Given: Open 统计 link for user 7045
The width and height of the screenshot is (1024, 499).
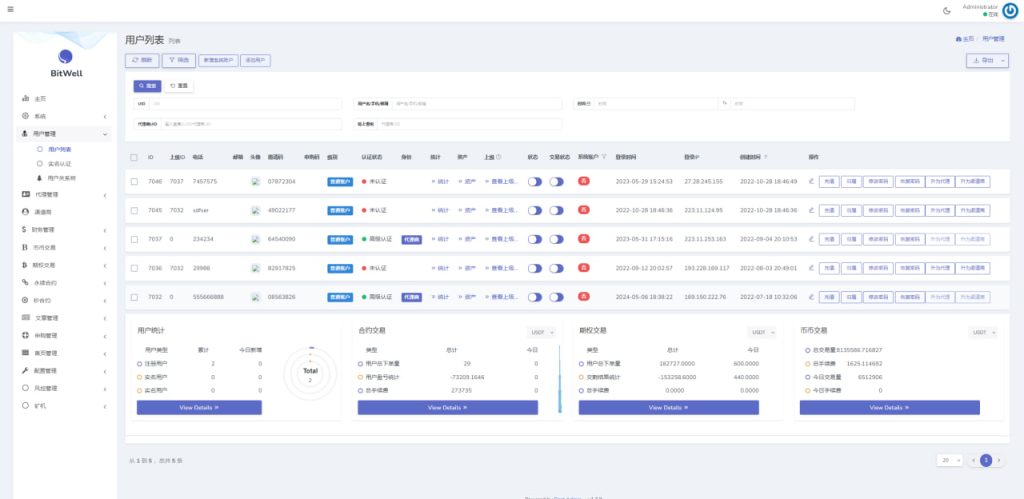Looking at the screenshot, I should 440,210.
